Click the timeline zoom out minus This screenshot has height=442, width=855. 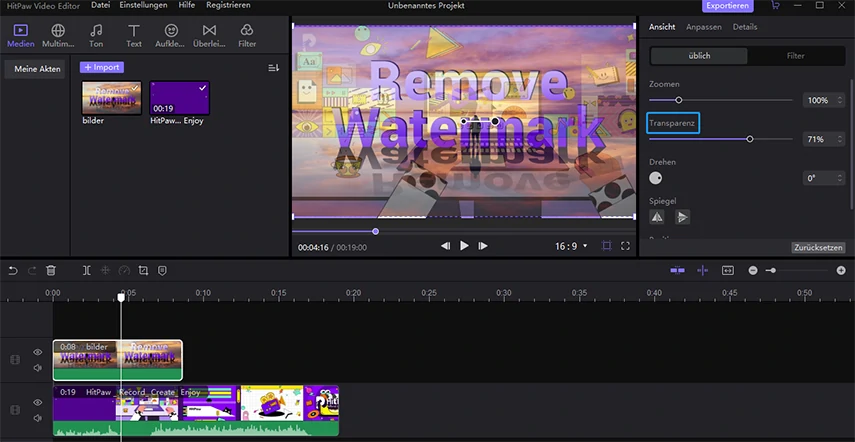pos(753,270)
